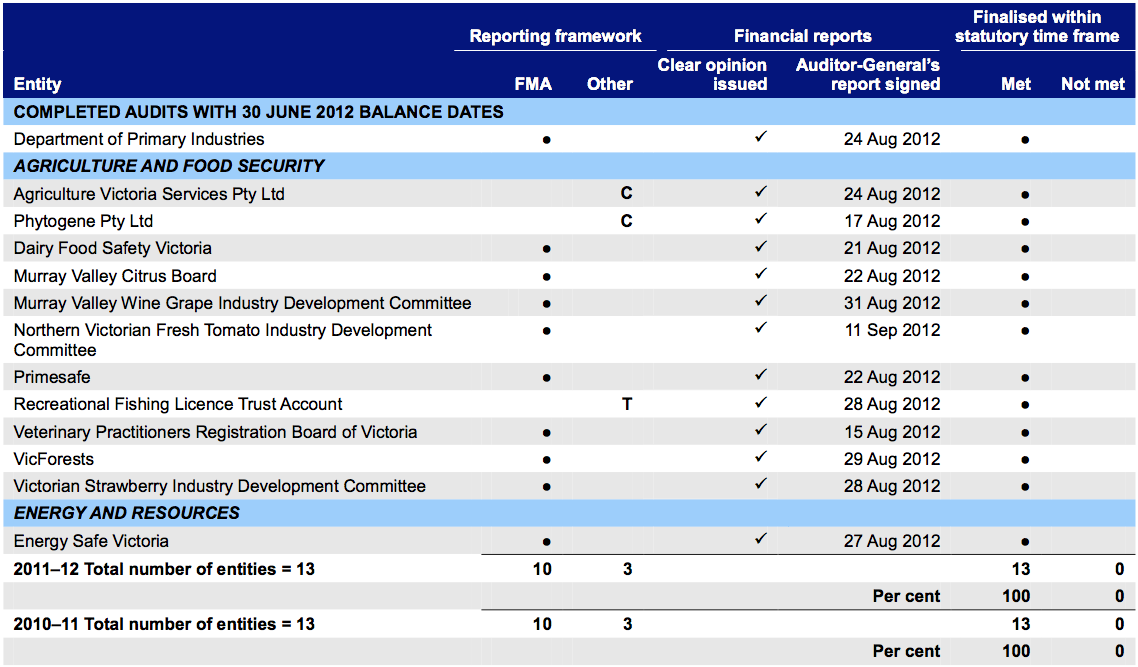This screenshot has height=667, width=1138.
Task: Click the "ENERGY AND RESOURCES" section heading
Action: click(x=126, y=513)
